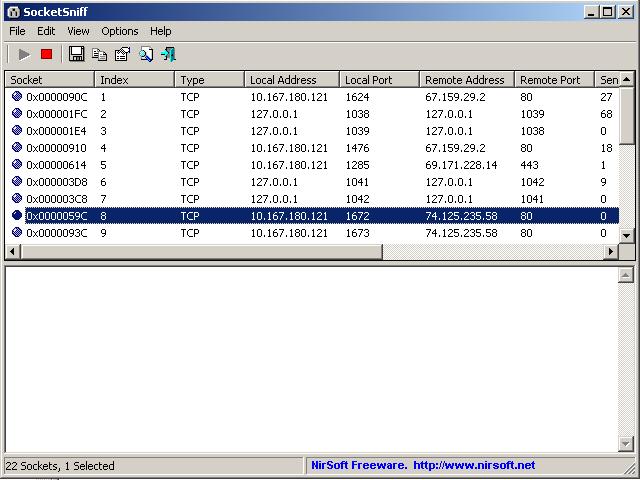Image resolution: width=640 pixels, height=480 pixels.
Task: Click partially visible Sen column header
Action: [x=607, y=80]
